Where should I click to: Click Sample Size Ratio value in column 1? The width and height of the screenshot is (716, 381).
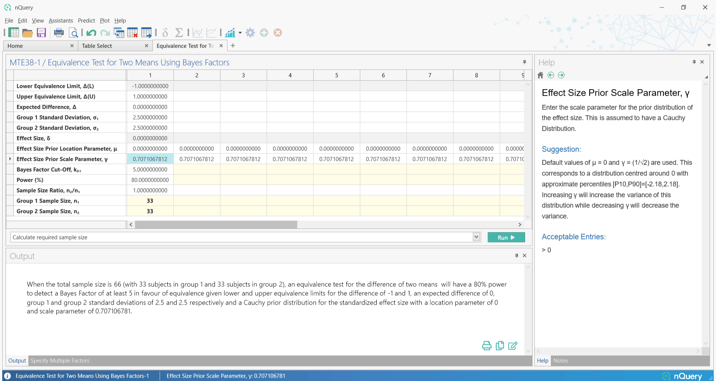tap(150, 190)
